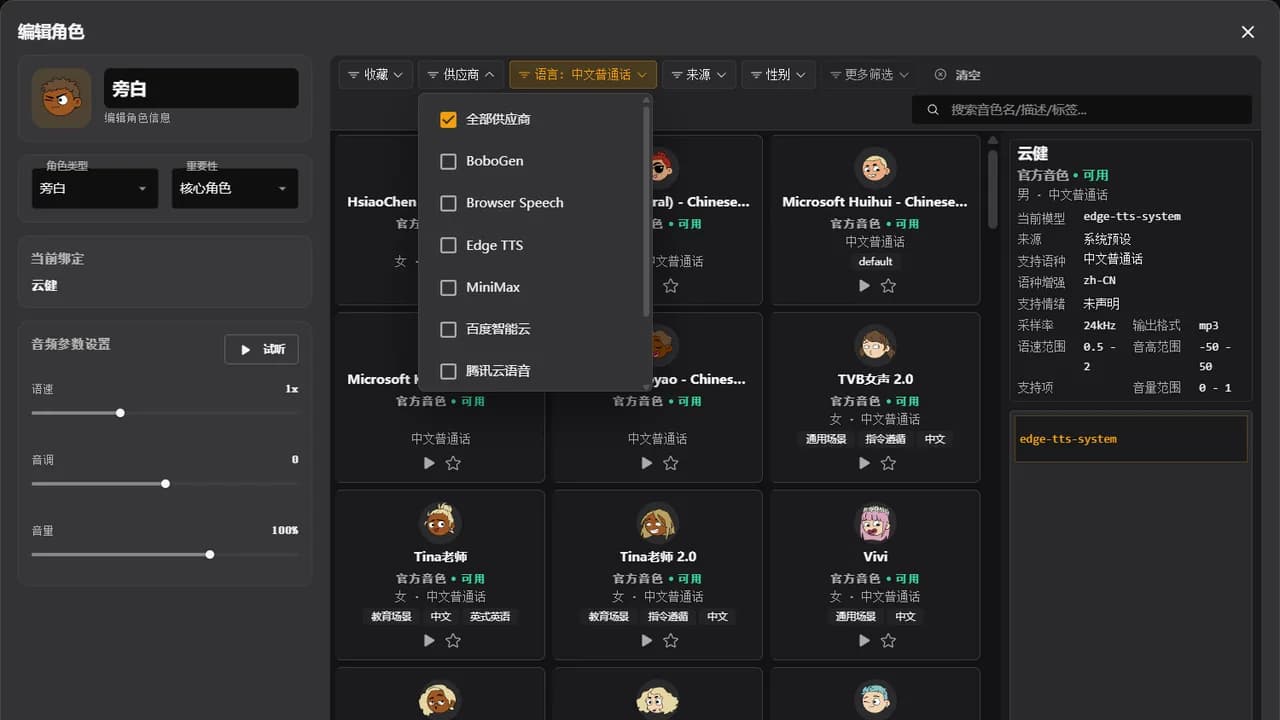This screenshot has height=720, width=1280.
Task: Select the Vivi voice name
Action: (875, 556)
